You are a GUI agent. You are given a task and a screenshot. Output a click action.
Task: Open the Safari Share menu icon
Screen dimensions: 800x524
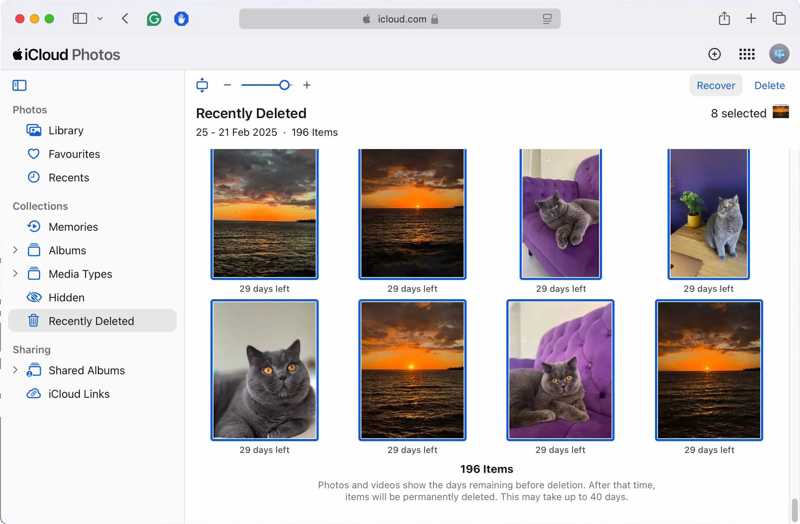[x=724, y=19]
